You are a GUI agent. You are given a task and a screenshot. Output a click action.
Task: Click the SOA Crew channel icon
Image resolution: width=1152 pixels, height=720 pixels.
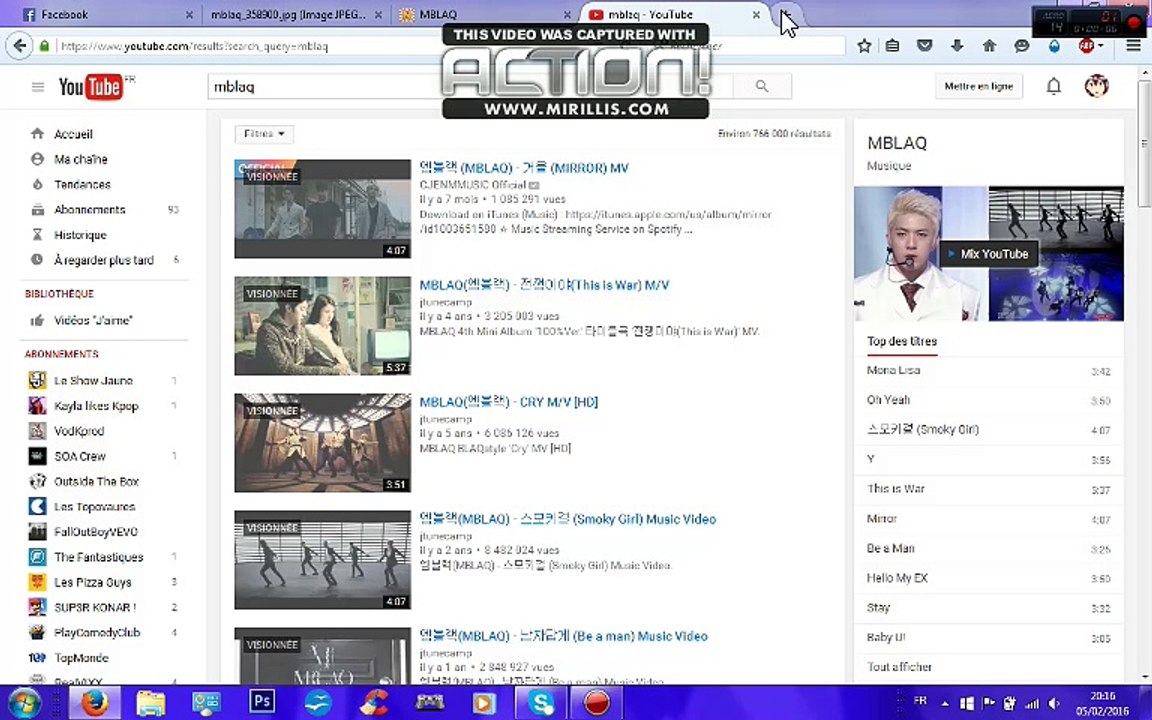click(37, 456)
